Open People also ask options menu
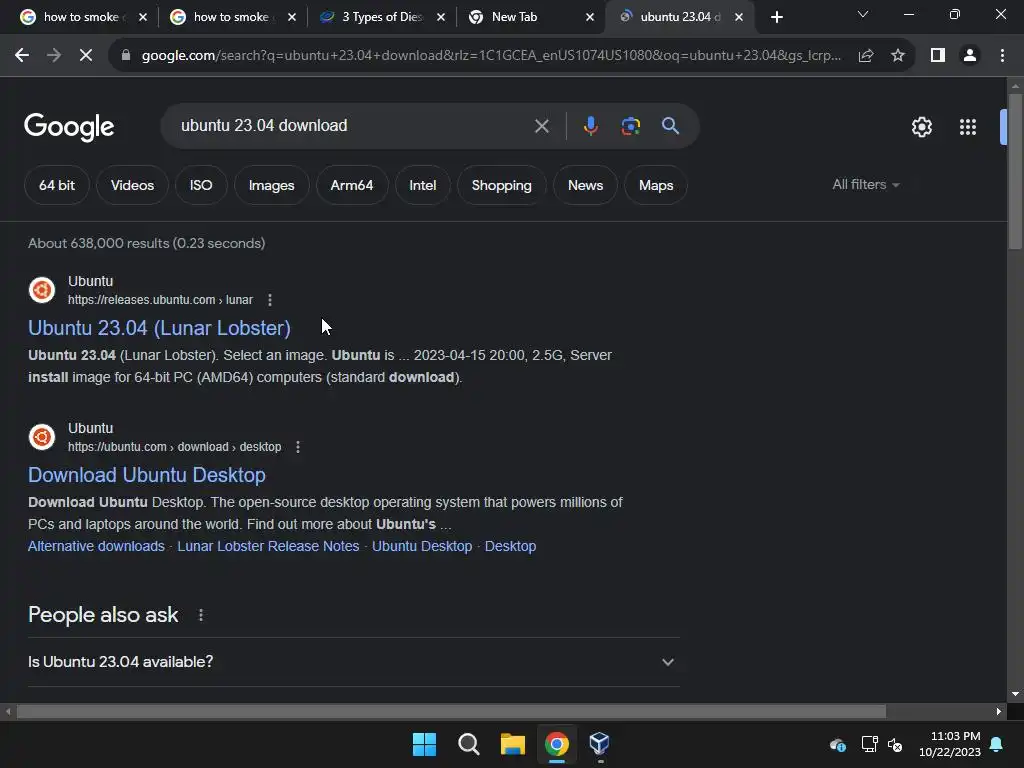 click(200, 615)
